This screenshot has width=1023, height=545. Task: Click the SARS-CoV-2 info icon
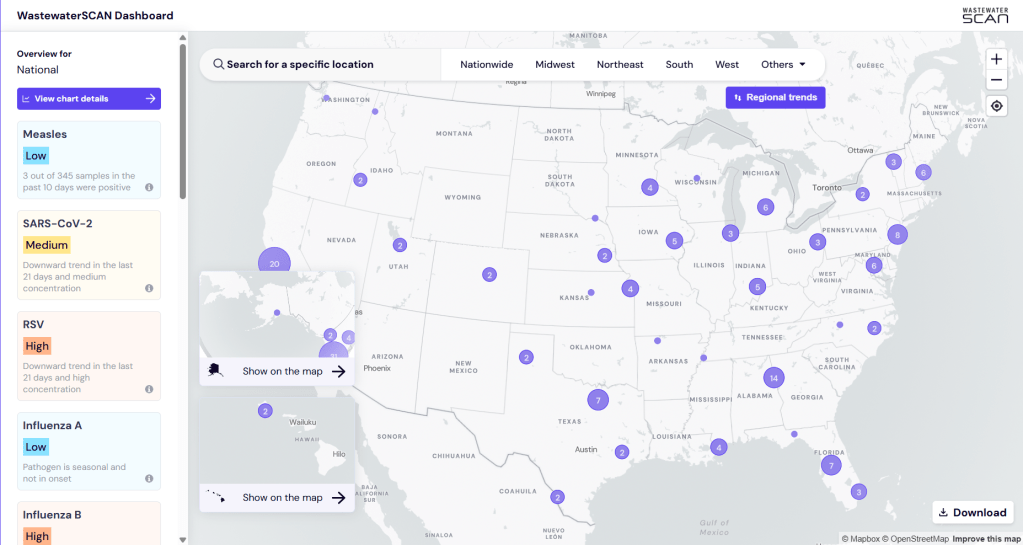tap(149, 288)
